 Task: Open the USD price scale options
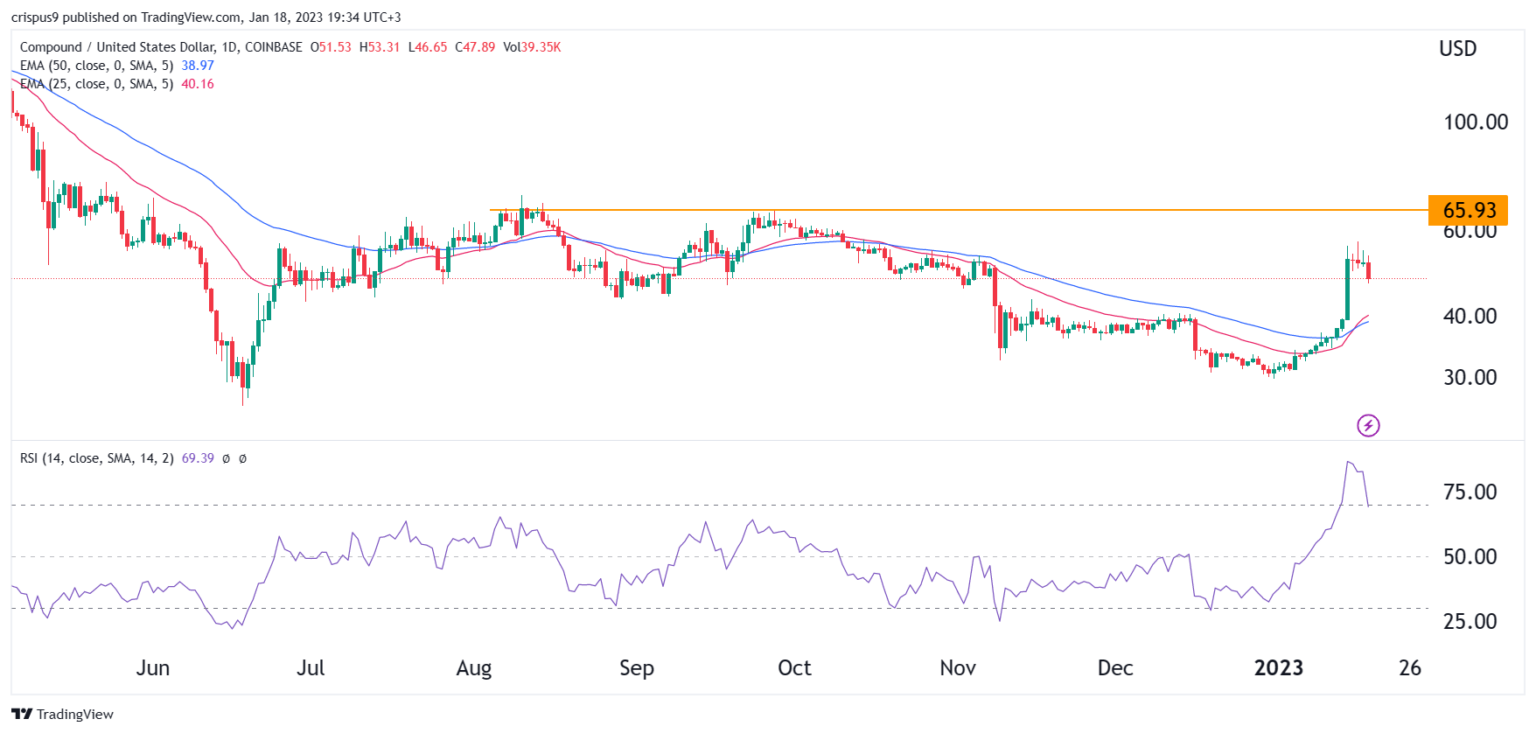tap(1459, 47)
